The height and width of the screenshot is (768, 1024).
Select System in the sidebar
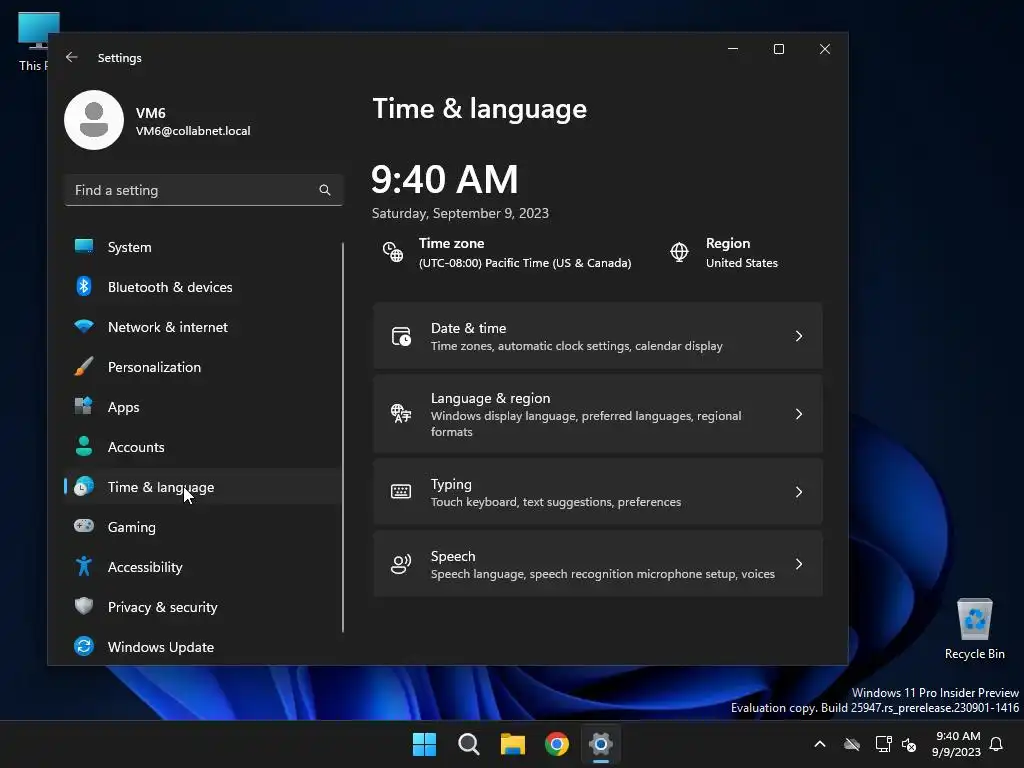point(129,247)
